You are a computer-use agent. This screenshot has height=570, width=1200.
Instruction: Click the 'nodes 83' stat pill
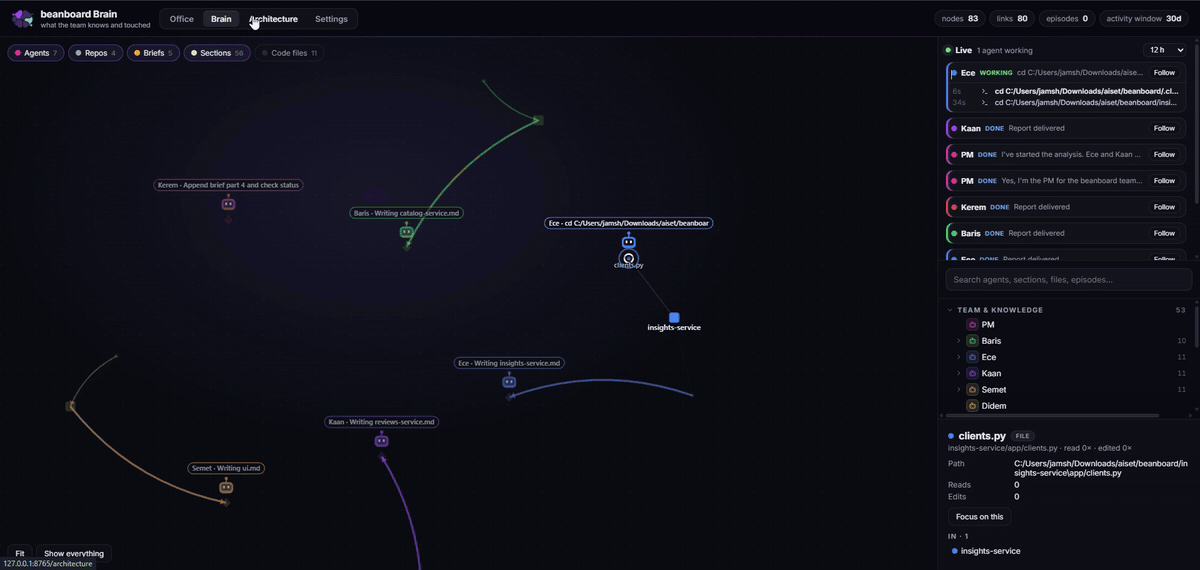point(959,18)
